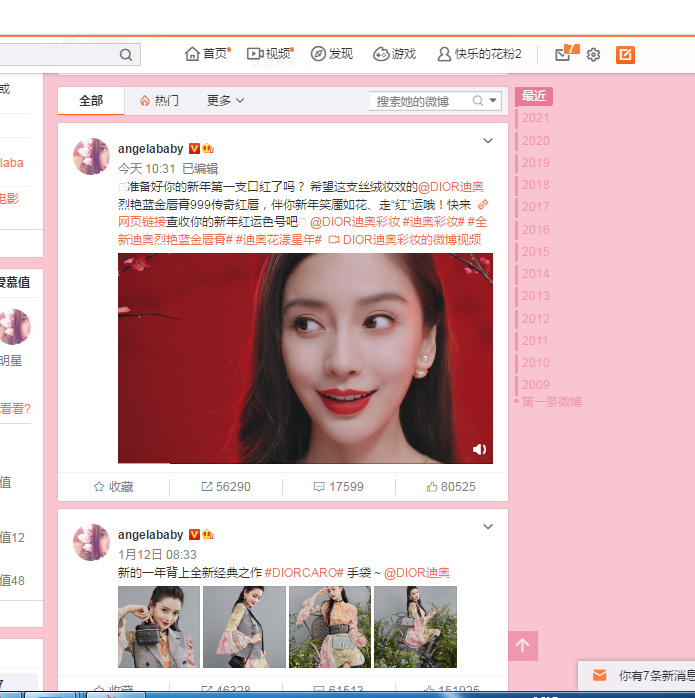Image resolution: width=695 pixels, height=698 pixels.
Task: Expand the 更多 dropdown
Action: (x=225, y=101)
